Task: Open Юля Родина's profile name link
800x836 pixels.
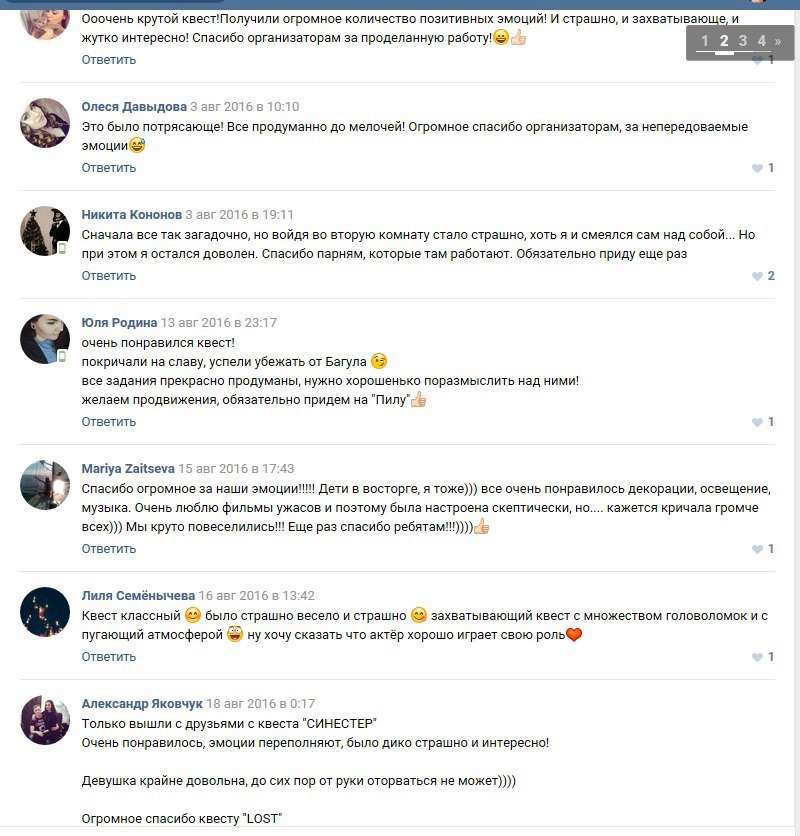Action: [119, 323]
